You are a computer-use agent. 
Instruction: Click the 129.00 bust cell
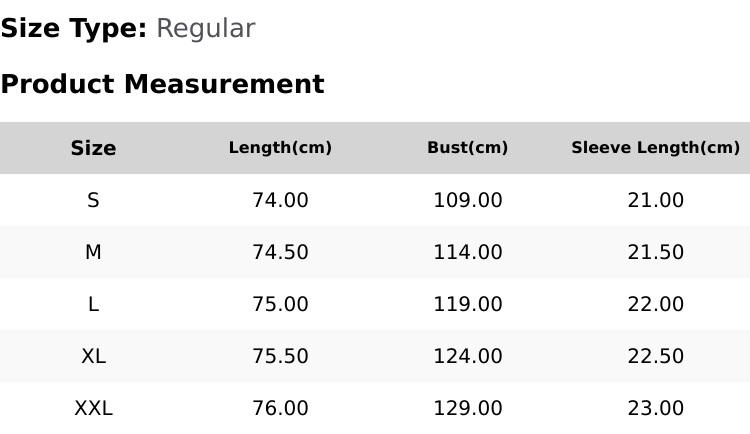coord(467,408)
